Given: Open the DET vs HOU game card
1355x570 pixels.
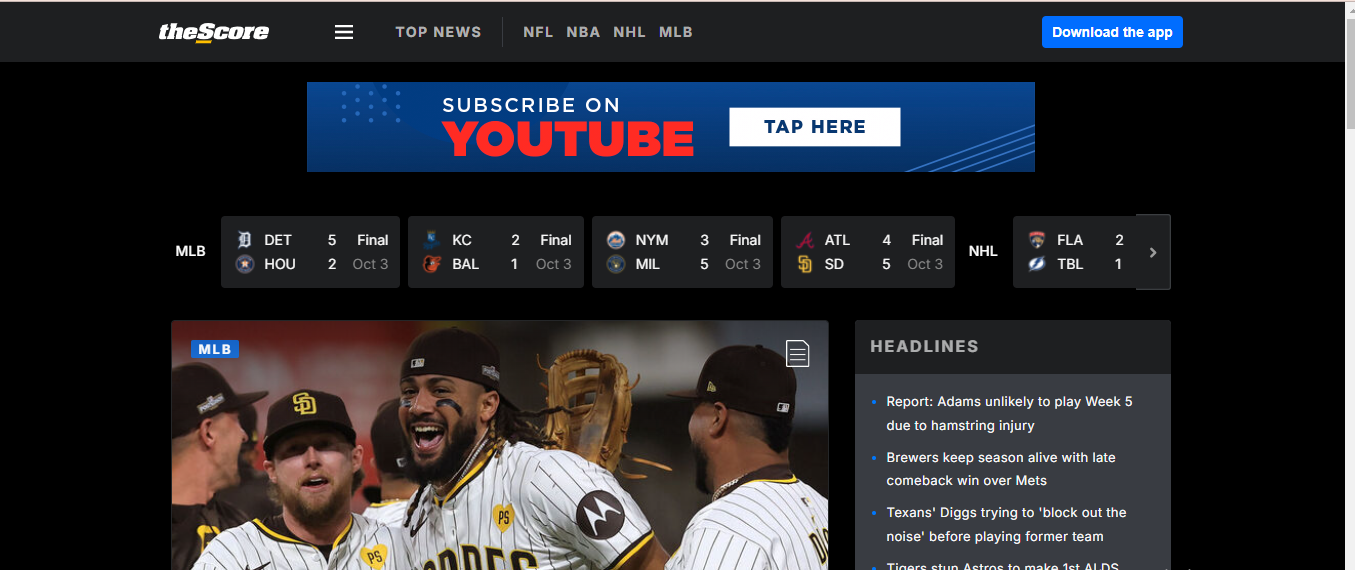Looking at the screenshot, I should (x=310, y=252).
